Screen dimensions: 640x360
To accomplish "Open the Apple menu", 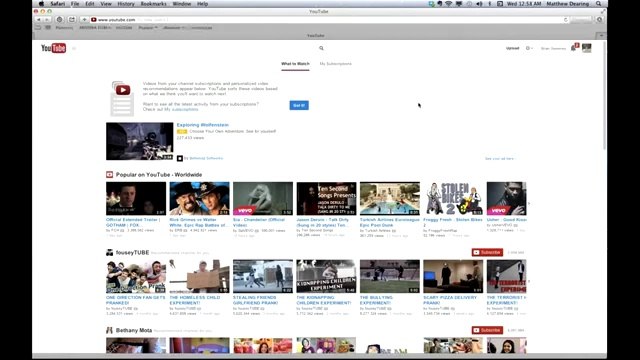I will (x=41, y=4).
